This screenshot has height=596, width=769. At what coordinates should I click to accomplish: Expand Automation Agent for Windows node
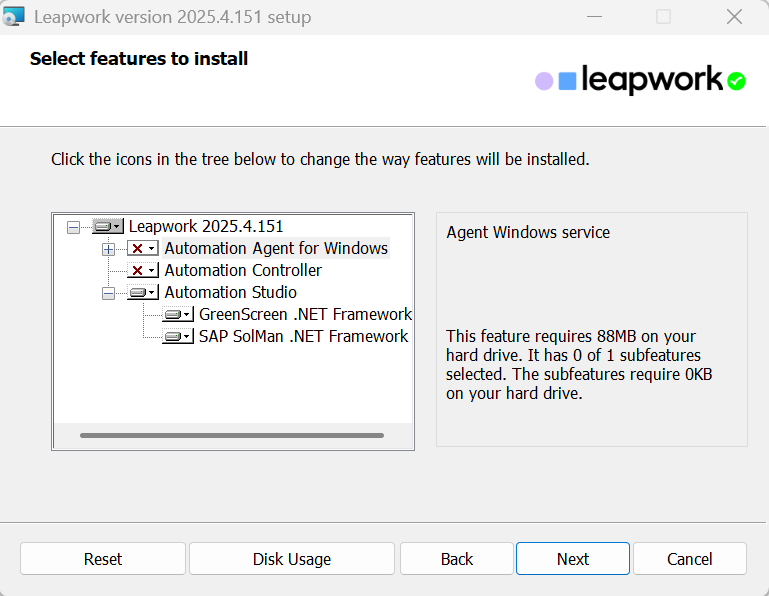click(x=108, y=249)
